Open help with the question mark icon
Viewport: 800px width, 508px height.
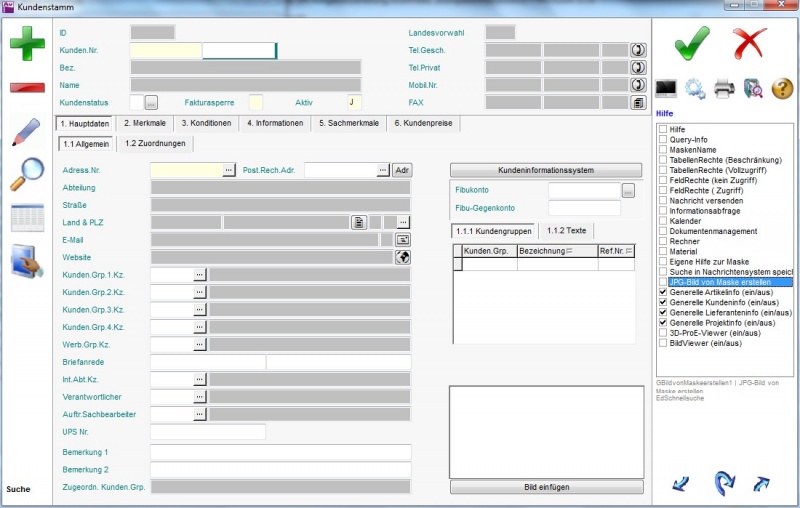pyautogui.click(x=782, y=89)
